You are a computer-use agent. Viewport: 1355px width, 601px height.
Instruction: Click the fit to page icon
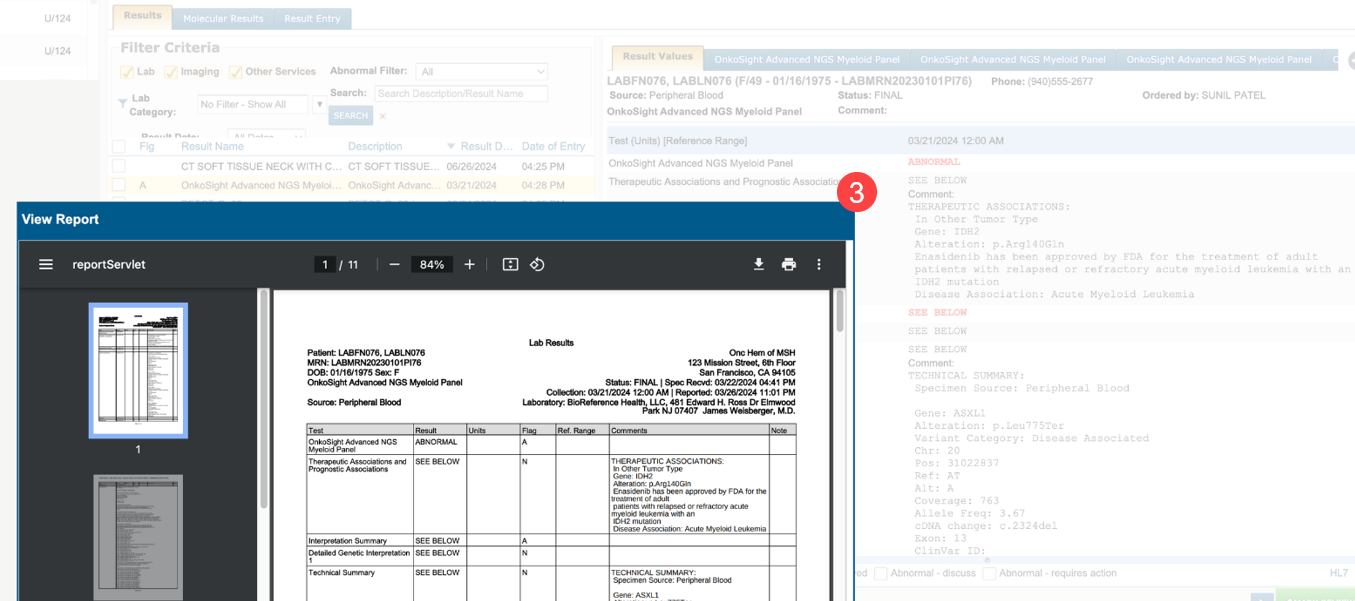point(510,265)
